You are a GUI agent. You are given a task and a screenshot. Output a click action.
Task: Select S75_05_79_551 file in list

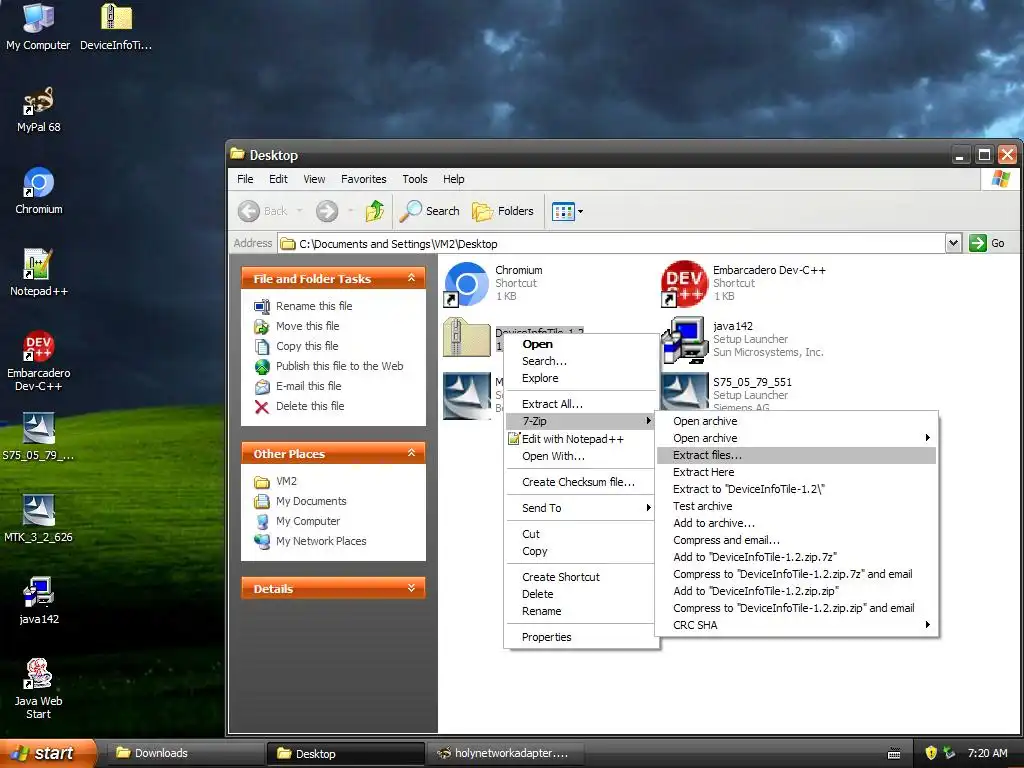(726, 392)
